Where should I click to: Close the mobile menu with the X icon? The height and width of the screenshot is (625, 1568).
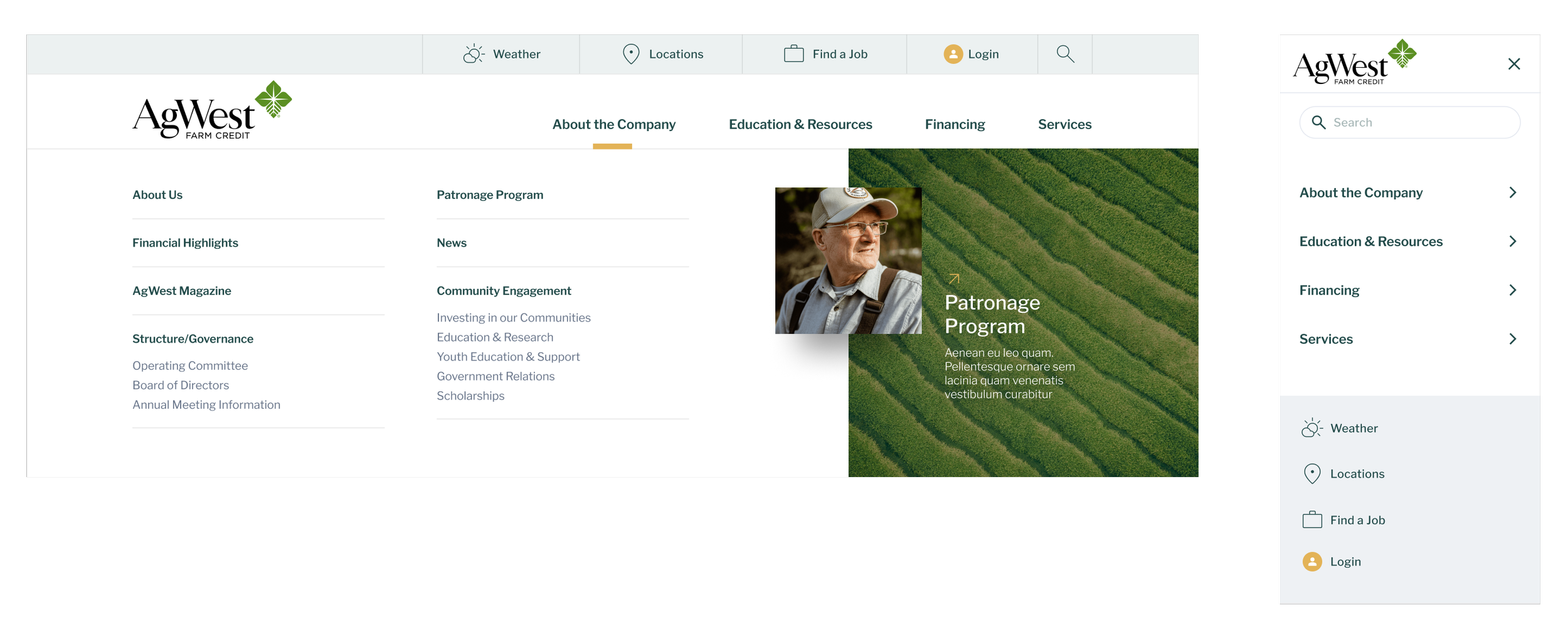tap(1514, 64)
